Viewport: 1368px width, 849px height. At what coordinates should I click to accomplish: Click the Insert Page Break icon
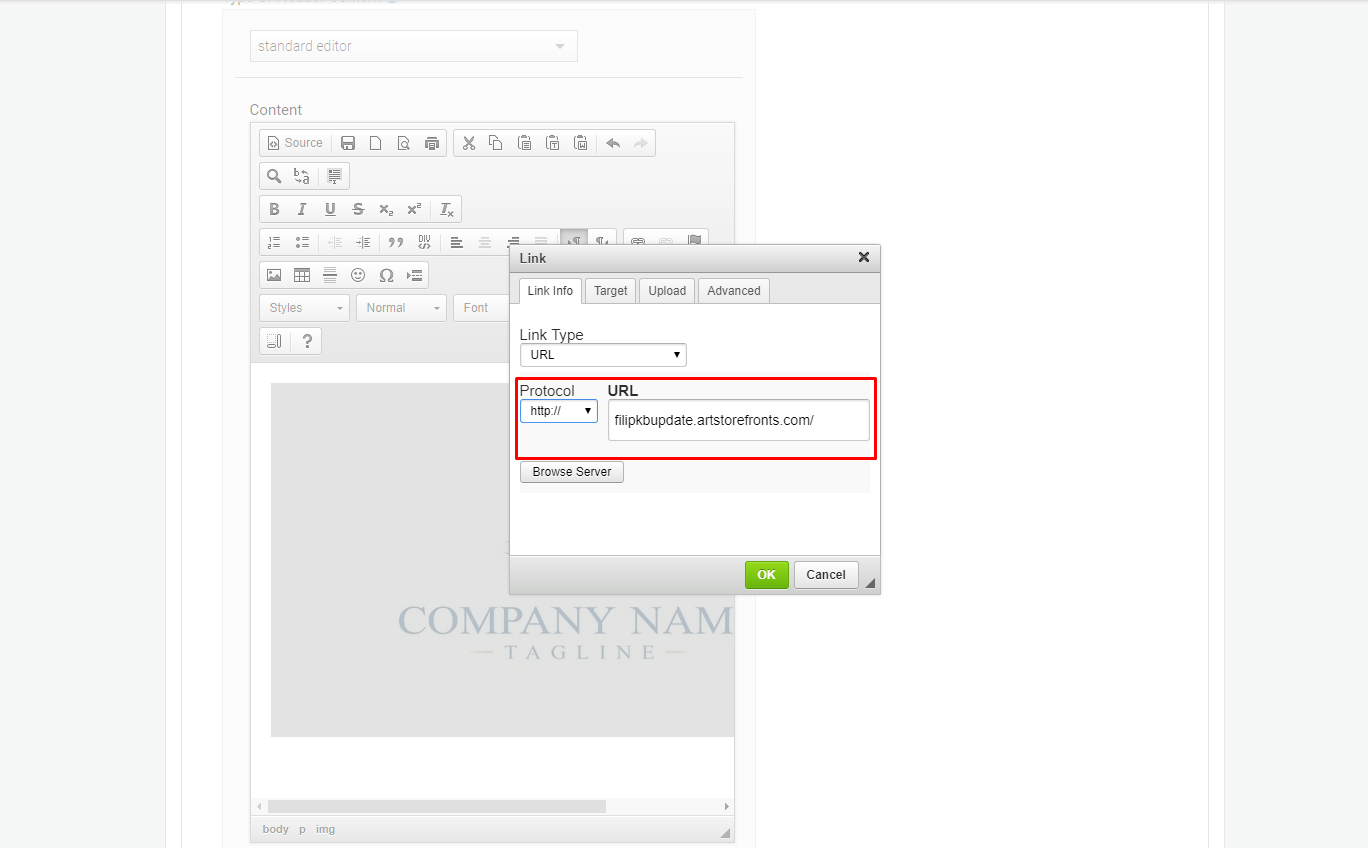414,275
